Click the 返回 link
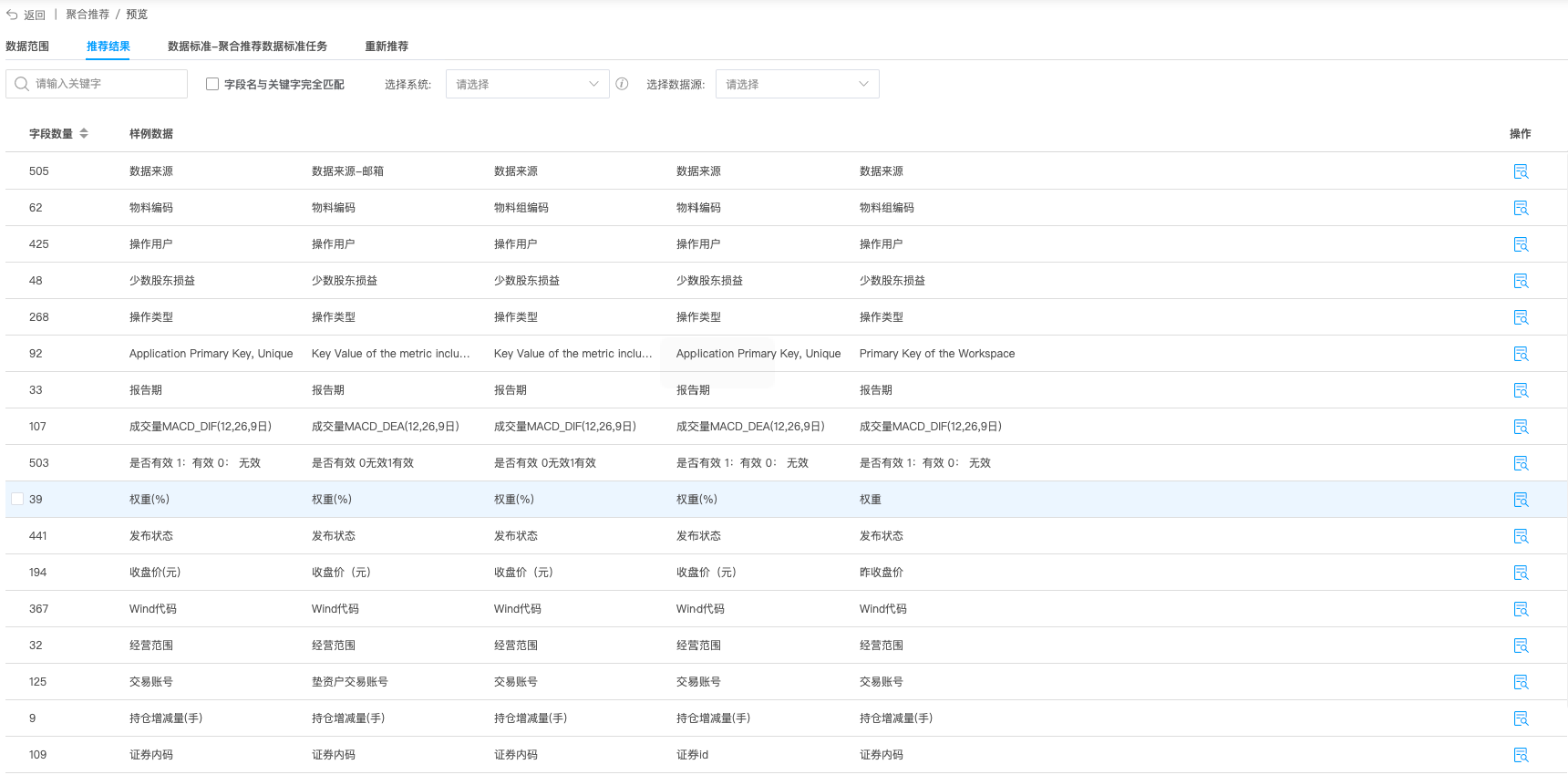The width and height of the screenshot is (1568, 775). [35, 15]
